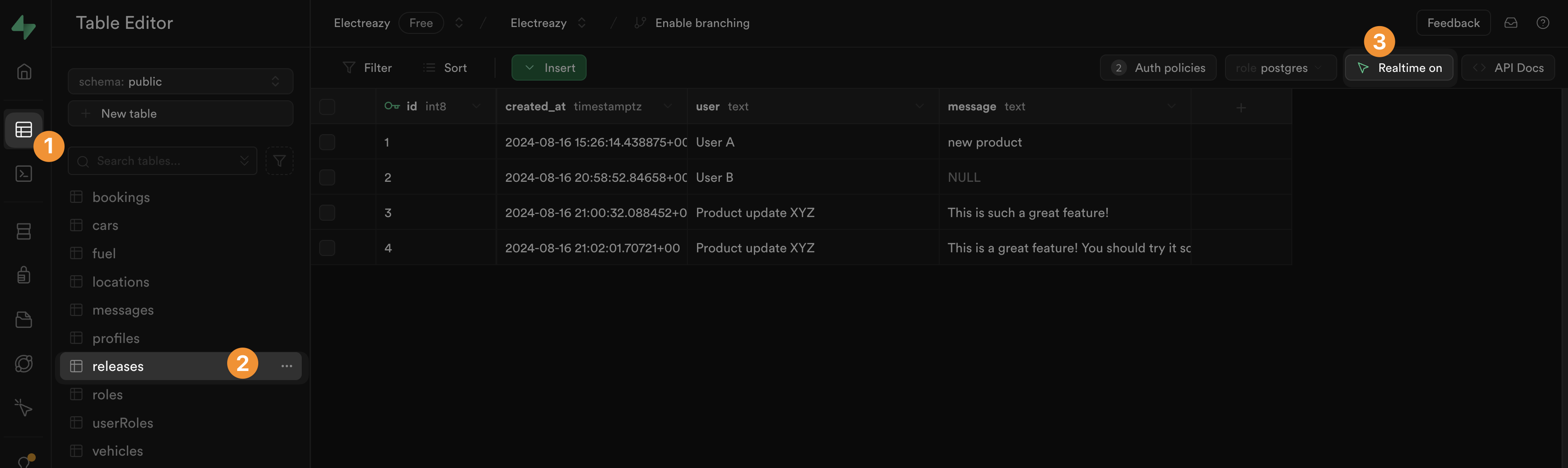Open the role postgres dropdown
This screenshot has height=468, width=1568.
coord(1280,68)
